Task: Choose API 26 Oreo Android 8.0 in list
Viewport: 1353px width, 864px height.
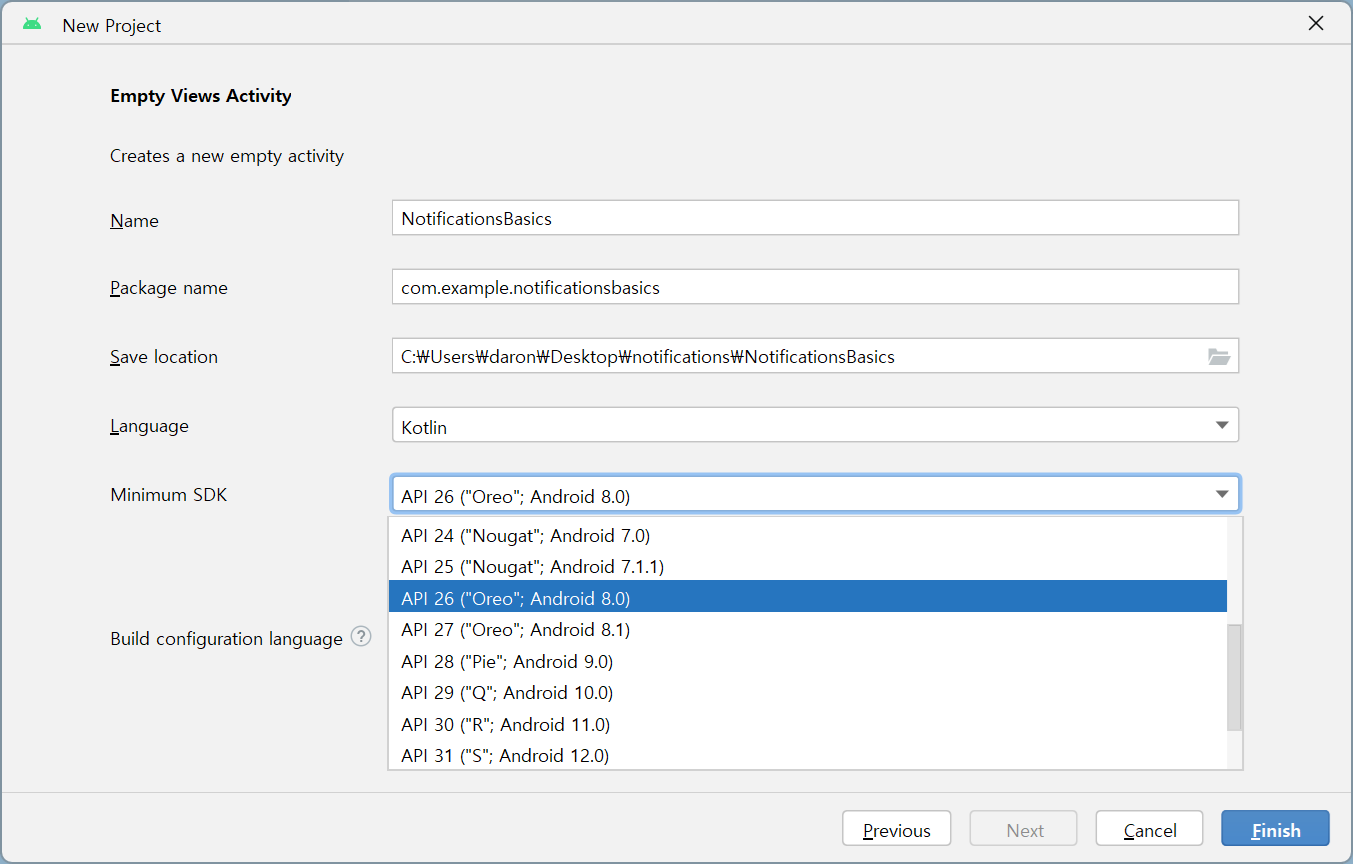Action: coord(807,598)
